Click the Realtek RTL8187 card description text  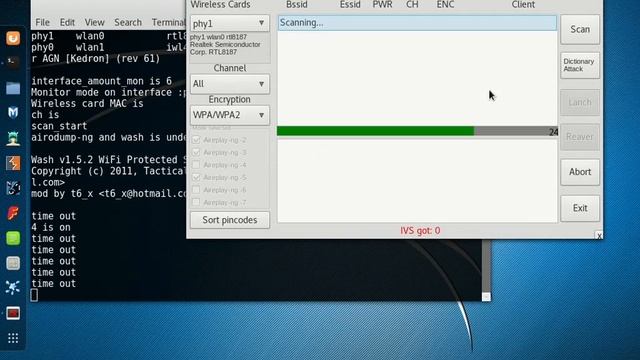(225, 44)
